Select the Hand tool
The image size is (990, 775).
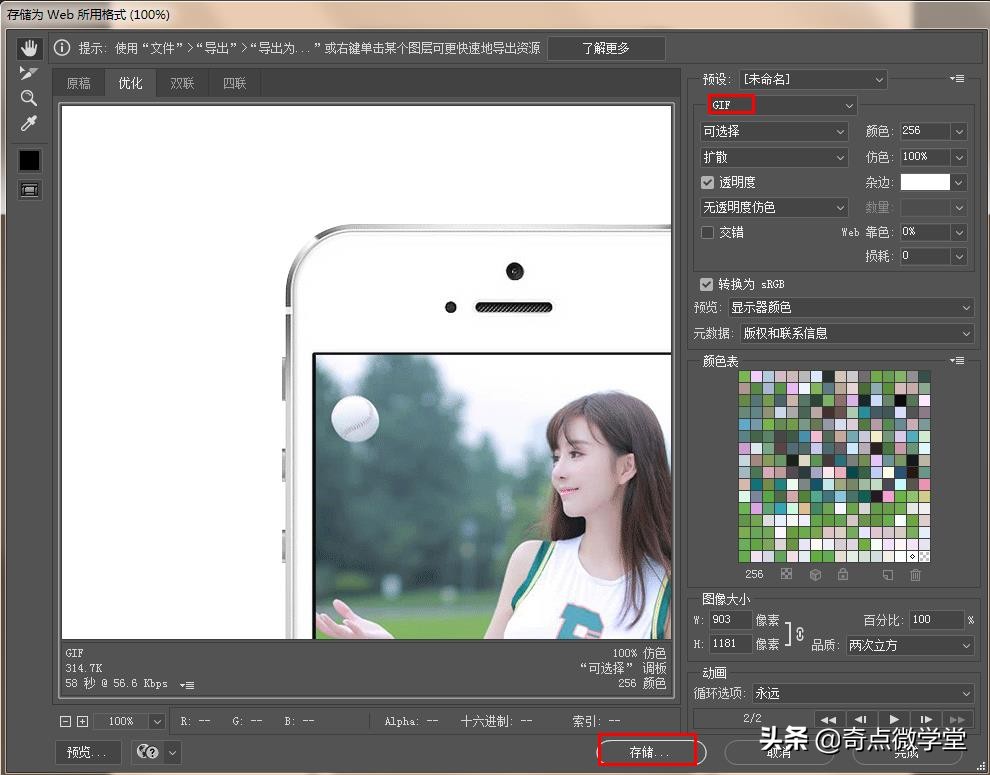point(29,48)
